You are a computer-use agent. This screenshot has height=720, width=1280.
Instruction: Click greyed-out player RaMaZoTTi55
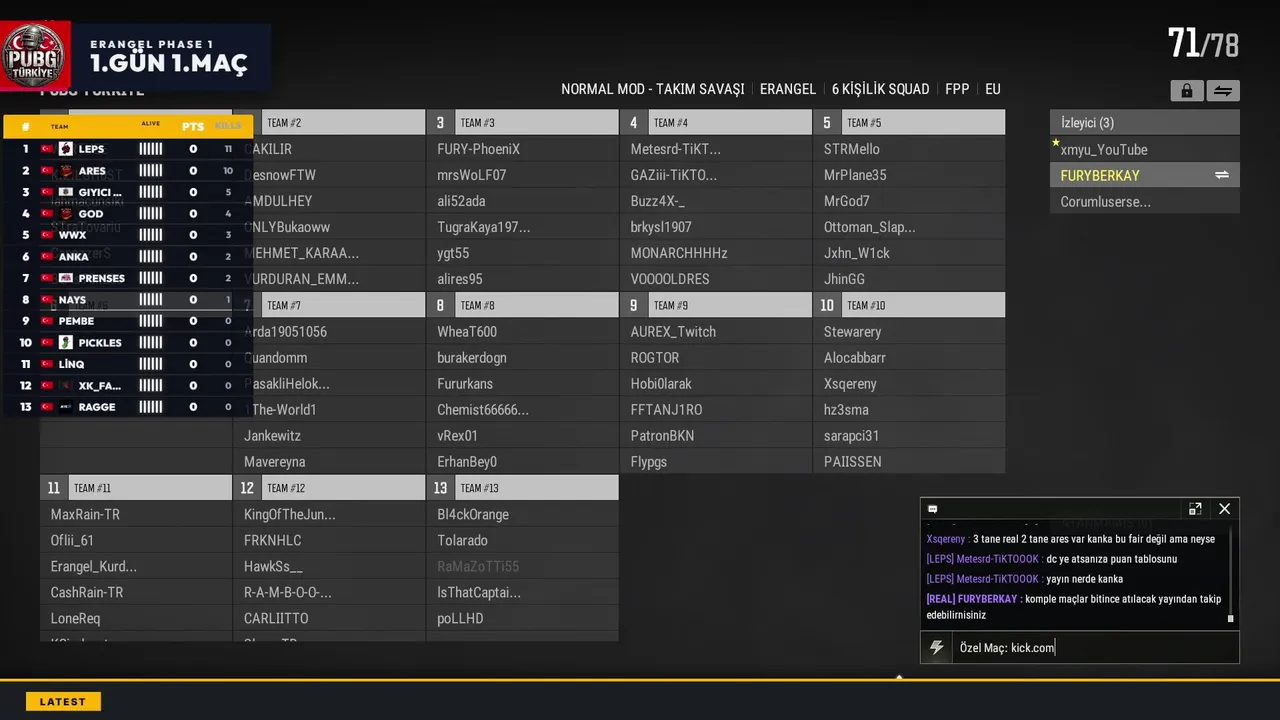click(x=523, y=566)
